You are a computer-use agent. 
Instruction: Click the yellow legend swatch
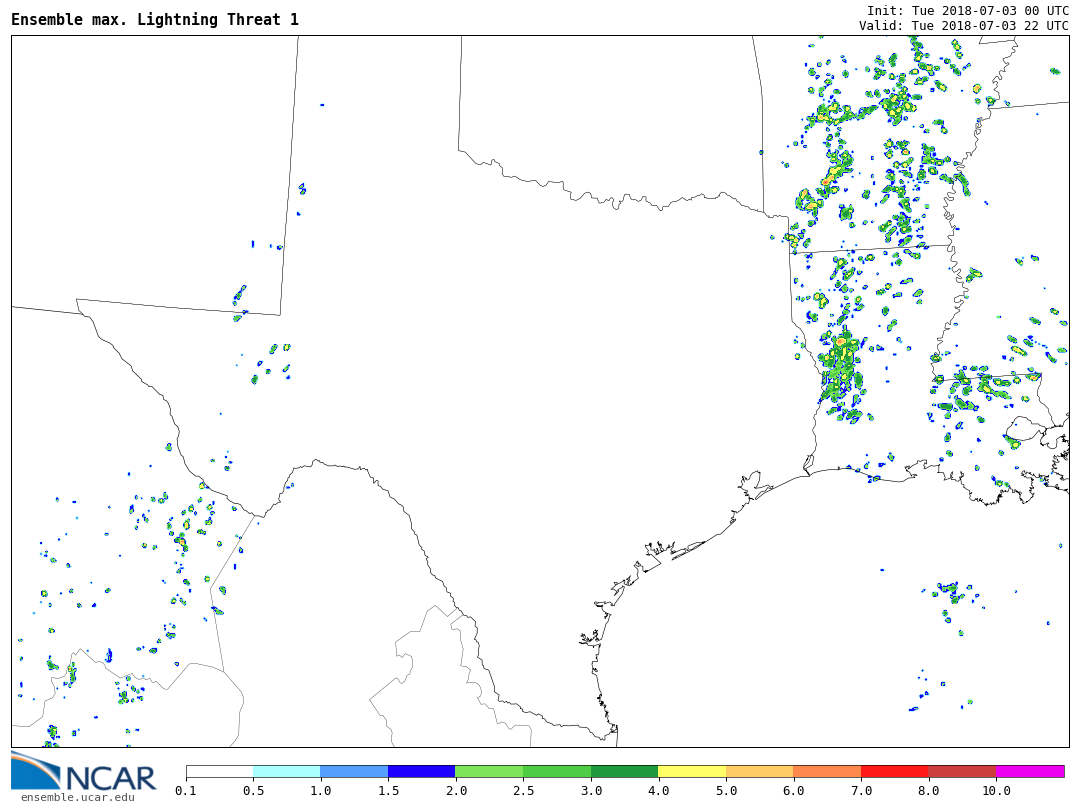692,772
